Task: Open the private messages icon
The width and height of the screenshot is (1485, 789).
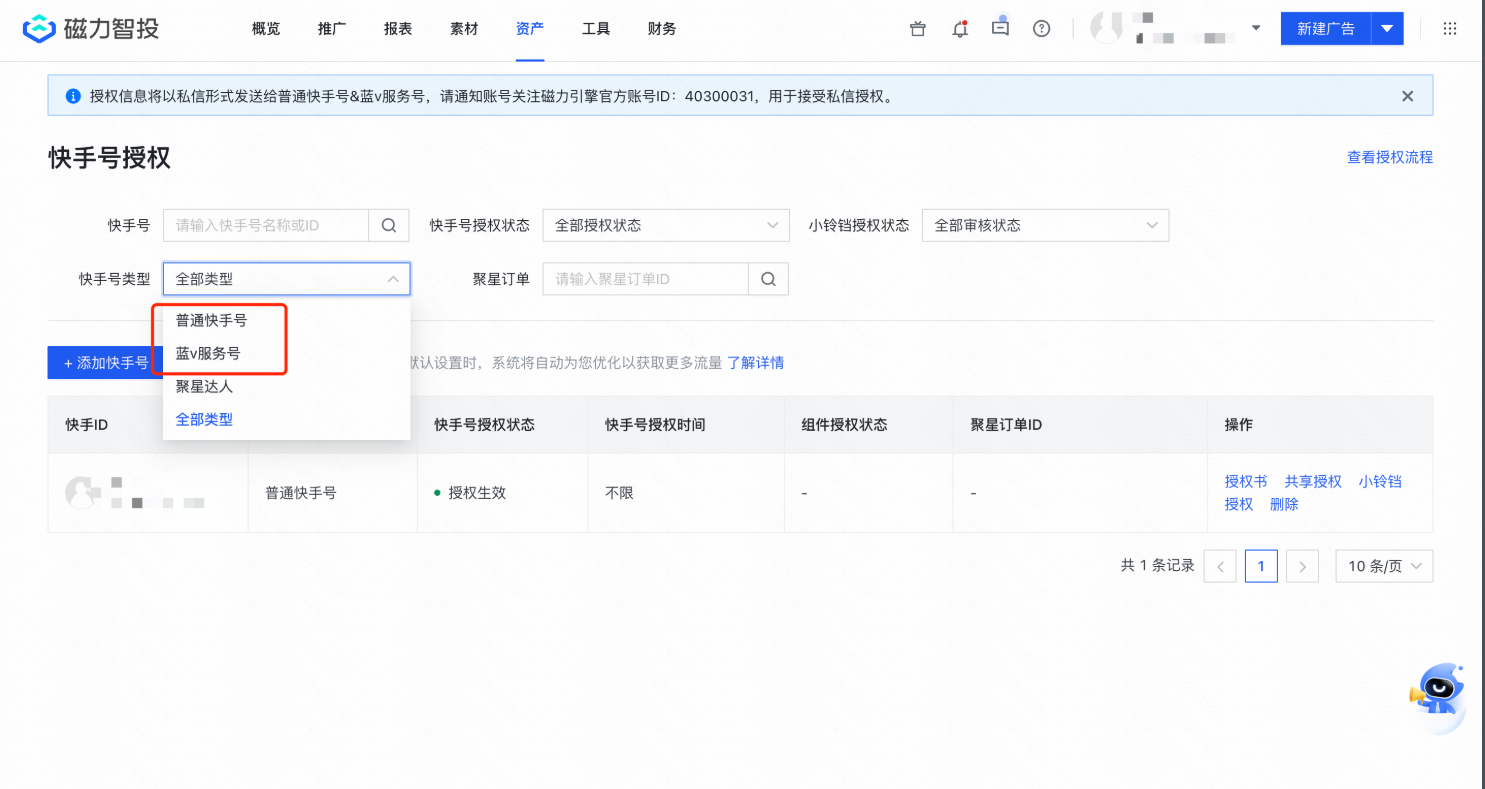Action: point(1000,28)
